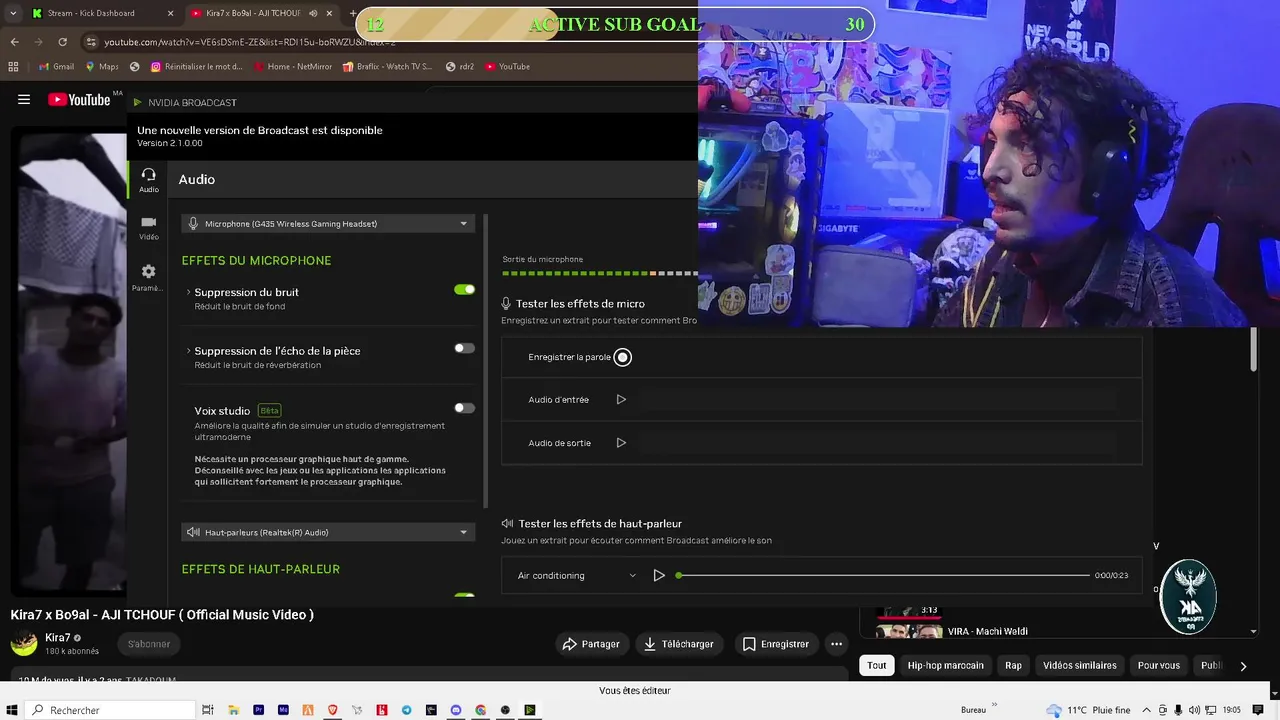This screenshot has height=720, width=1280.
Task: Open the YouTube hamburger guide menu
Action: click(x=24, y=99)
